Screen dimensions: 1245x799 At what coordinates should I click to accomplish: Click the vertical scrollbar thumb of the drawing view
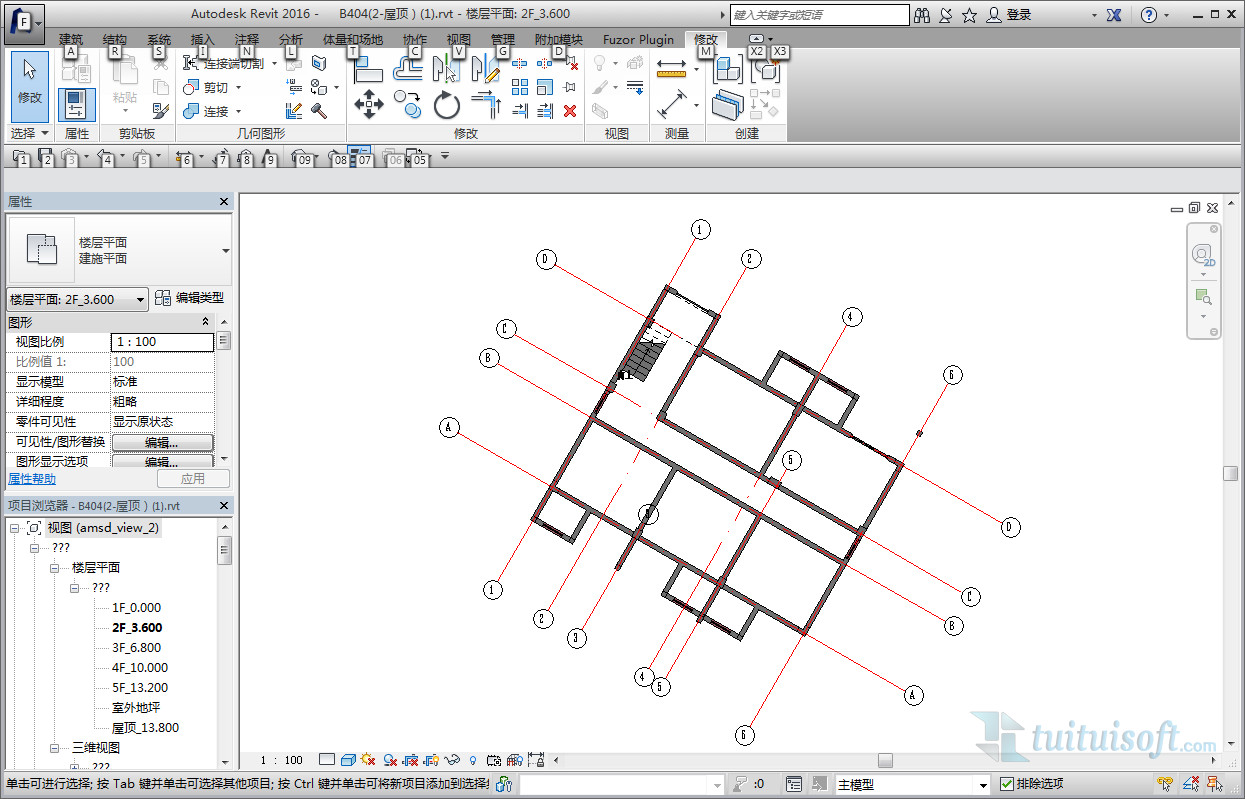(x=1231, y=473)
